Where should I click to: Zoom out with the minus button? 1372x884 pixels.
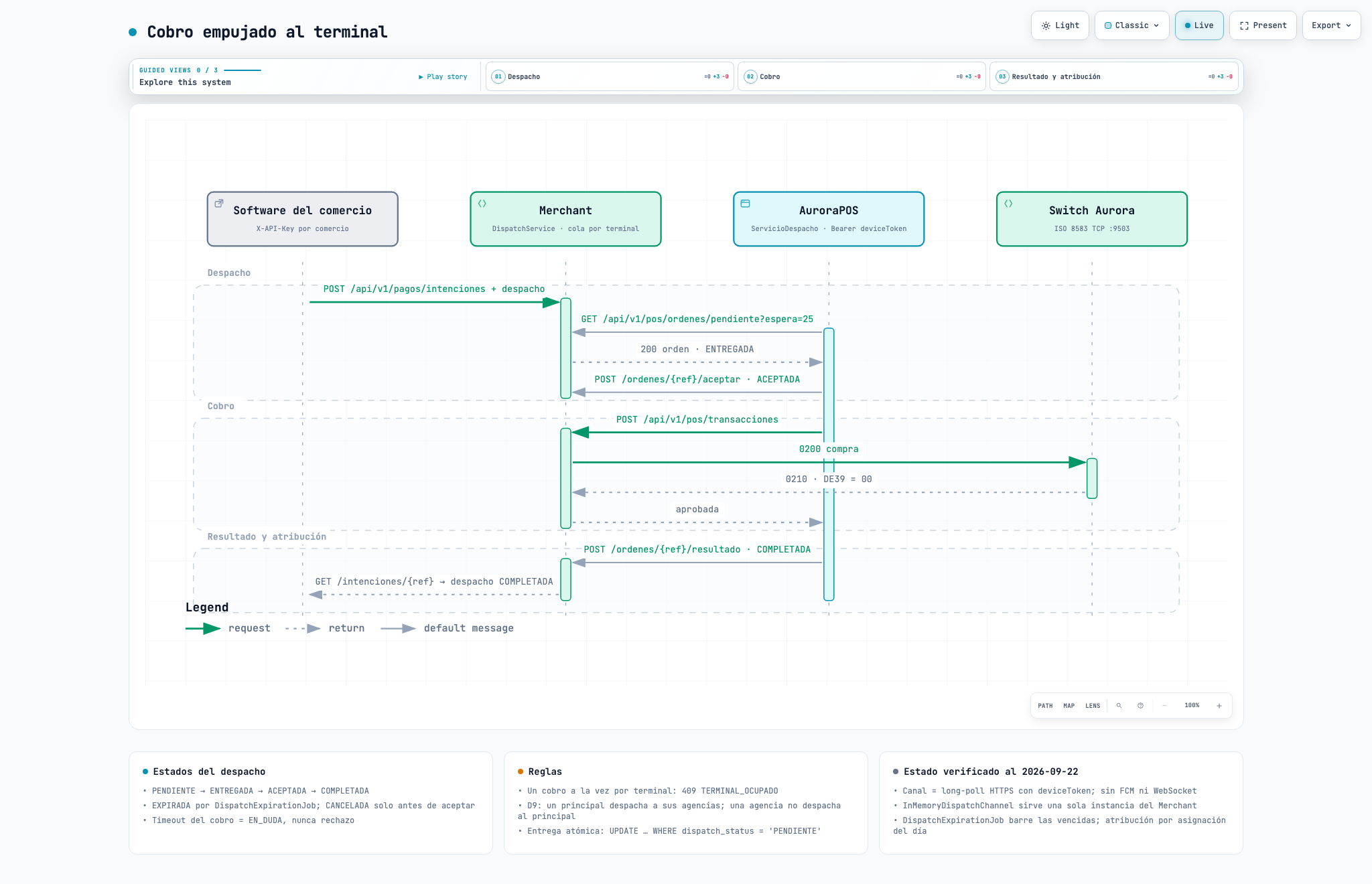coord(1164,706)
